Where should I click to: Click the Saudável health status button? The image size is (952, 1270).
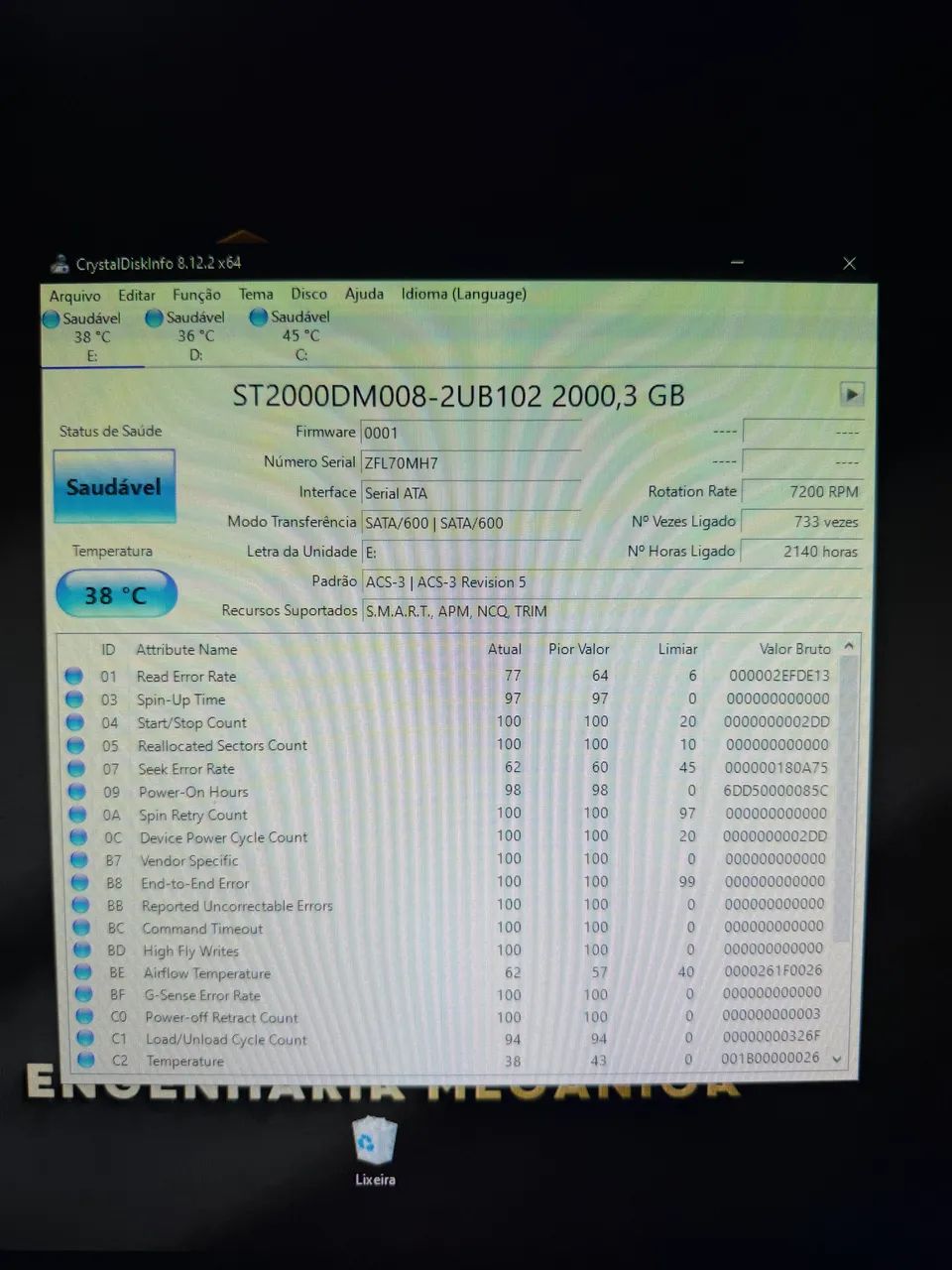coord(114,486)
